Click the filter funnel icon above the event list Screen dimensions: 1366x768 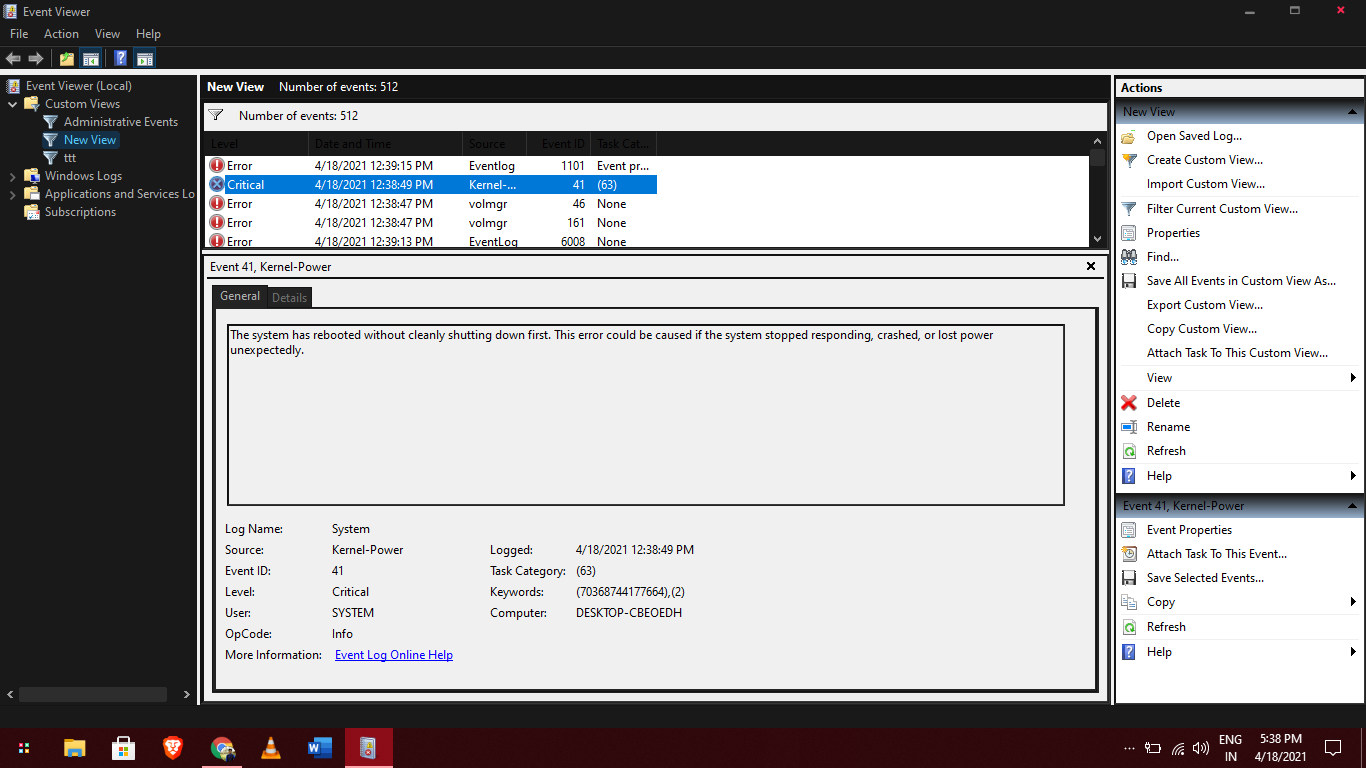tap(216, 116)
